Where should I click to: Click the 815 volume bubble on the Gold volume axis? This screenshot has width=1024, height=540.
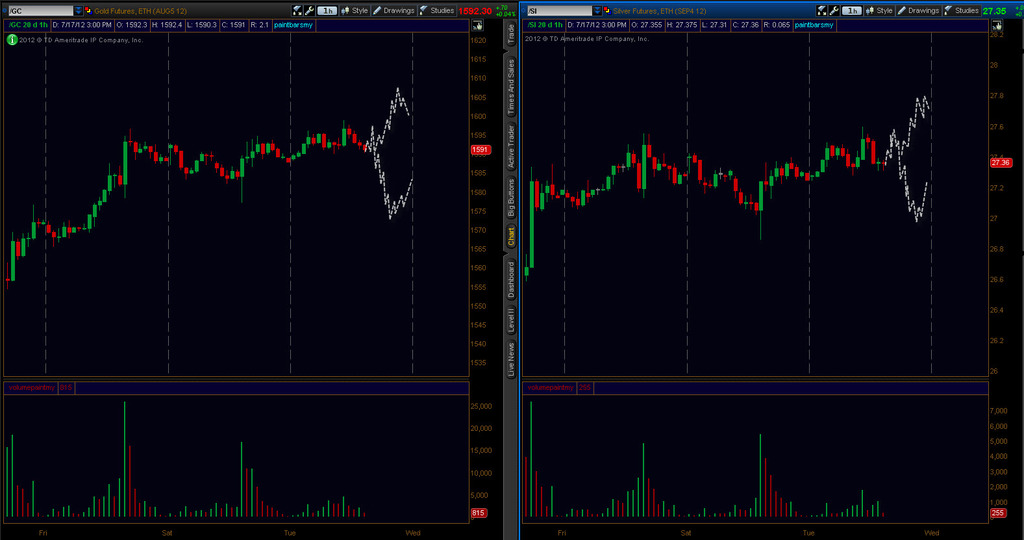pyautogui.click(x=478, y=513)
